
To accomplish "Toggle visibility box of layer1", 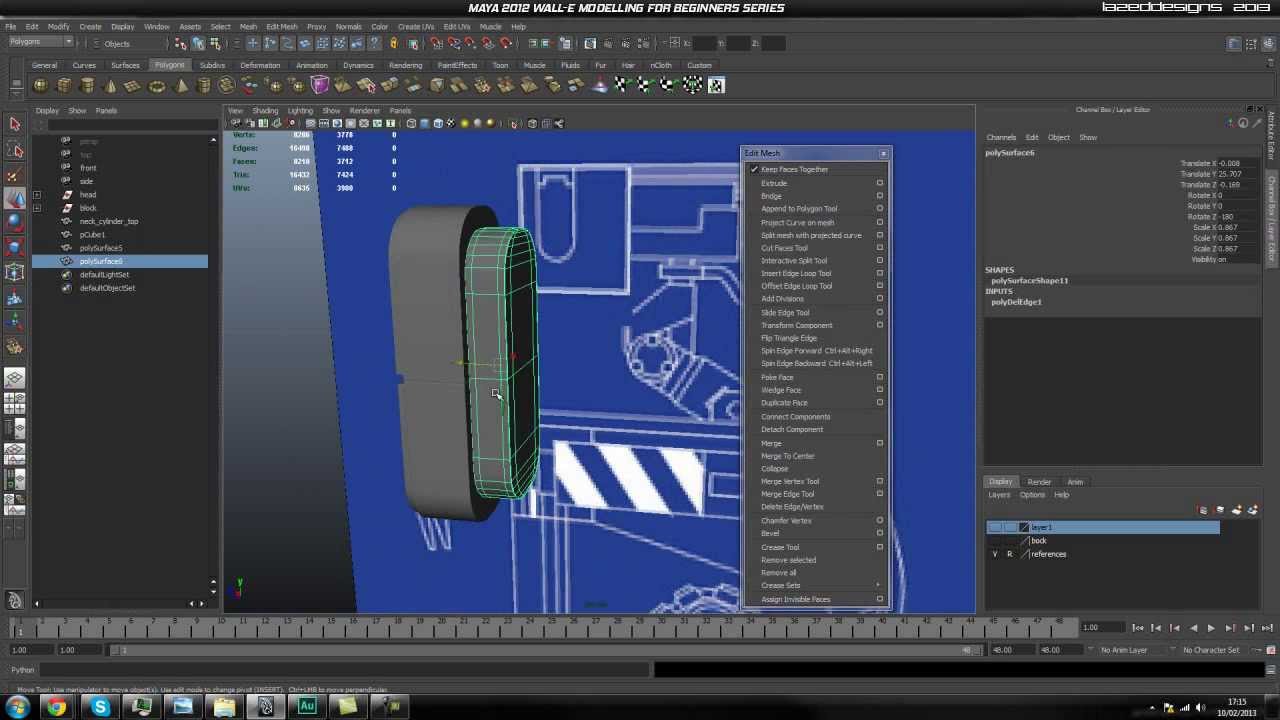I will point(994,527).
